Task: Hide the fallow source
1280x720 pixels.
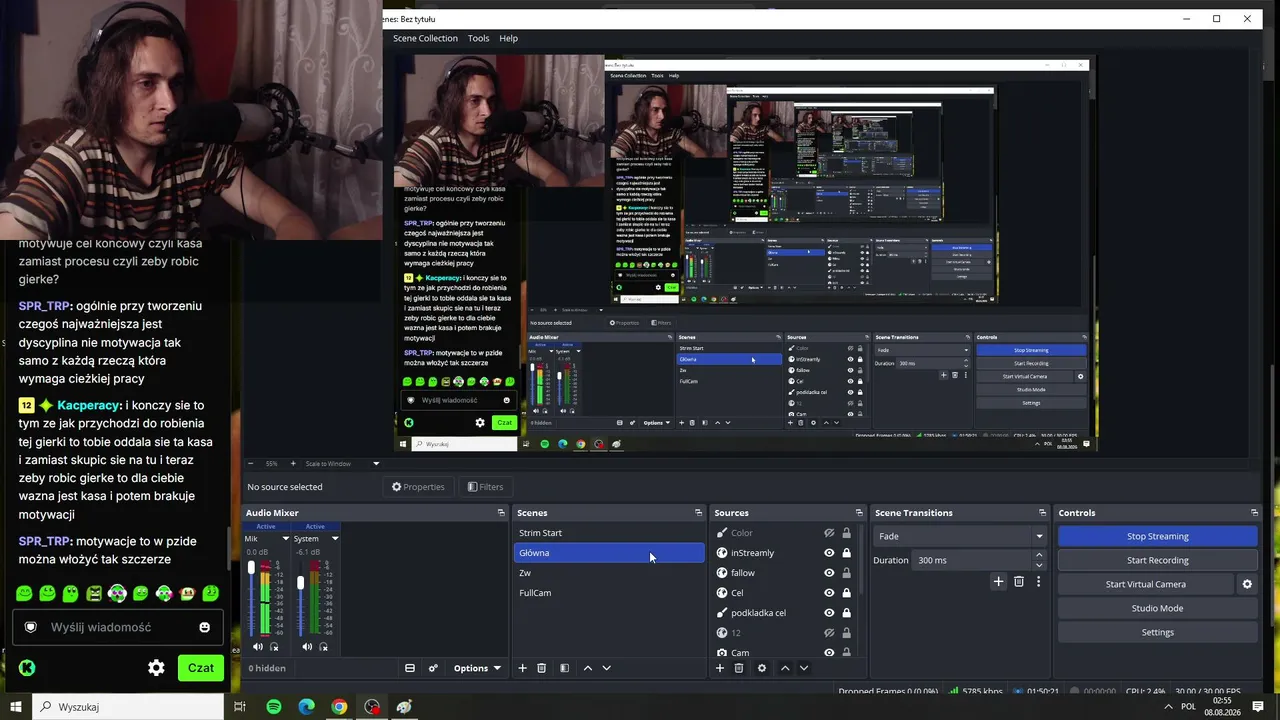Action: [x=829, y=573]
